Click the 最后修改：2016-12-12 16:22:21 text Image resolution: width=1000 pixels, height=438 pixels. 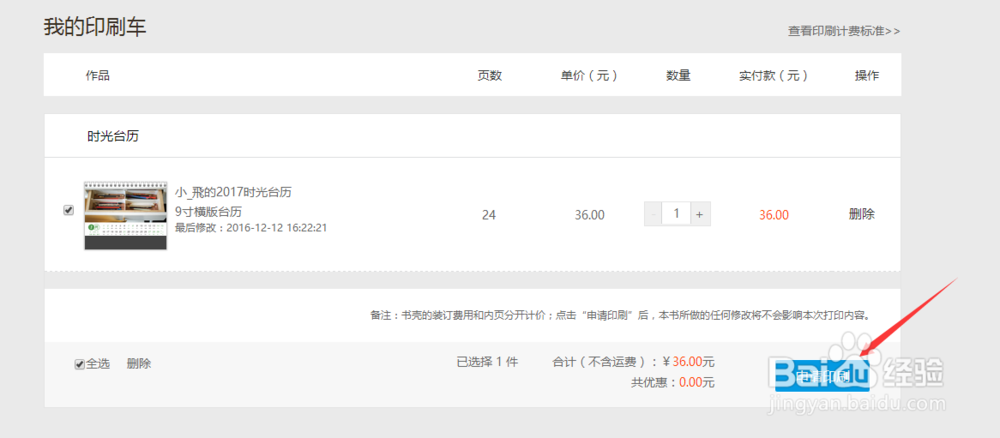tap(251, 228)
